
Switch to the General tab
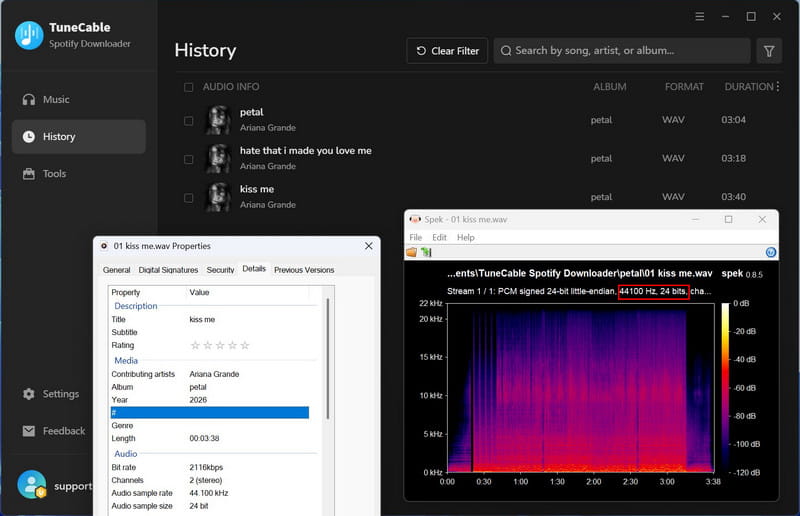pyautogui.click(x=116, y=269)
